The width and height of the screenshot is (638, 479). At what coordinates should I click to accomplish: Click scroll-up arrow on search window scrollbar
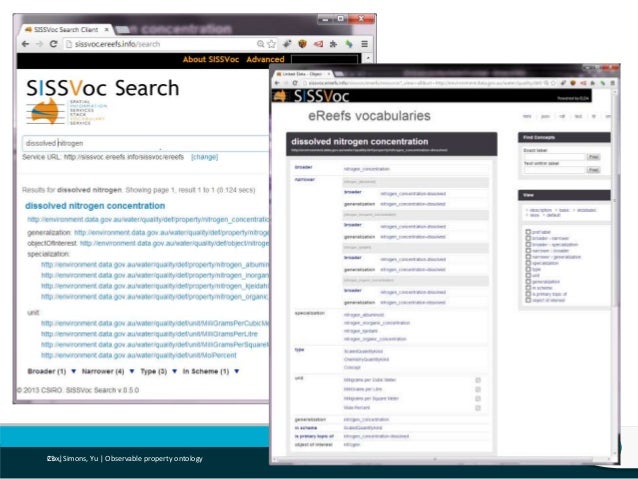click(367, 59)
